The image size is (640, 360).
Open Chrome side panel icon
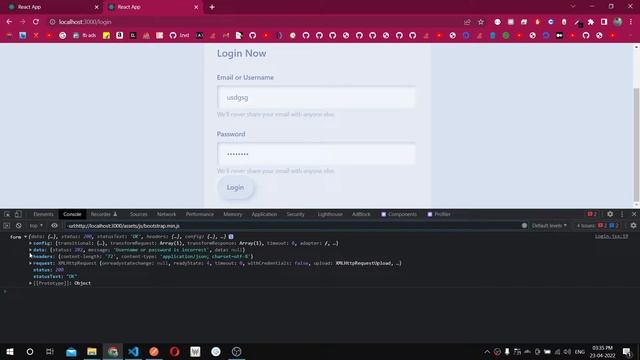pos(604,22)
